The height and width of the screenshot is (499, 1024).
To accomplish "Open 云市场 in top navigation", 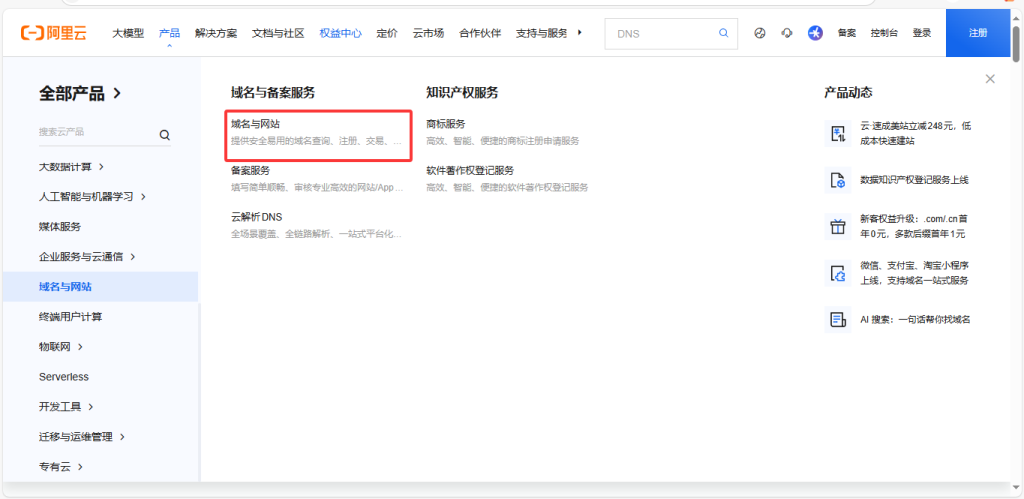I will tap(428, 33).
